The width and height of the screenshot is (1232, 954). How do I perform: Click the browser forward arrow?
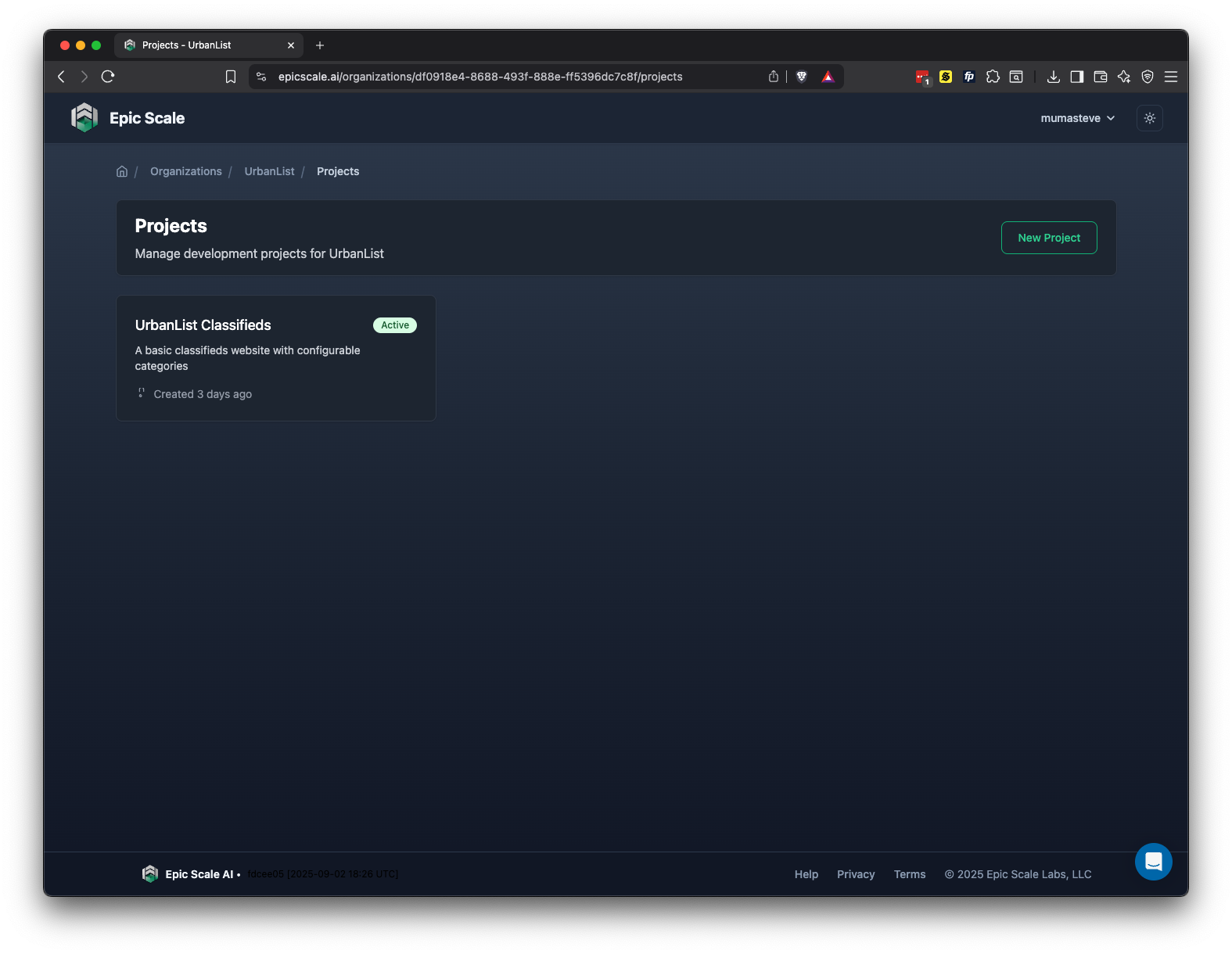84,77
